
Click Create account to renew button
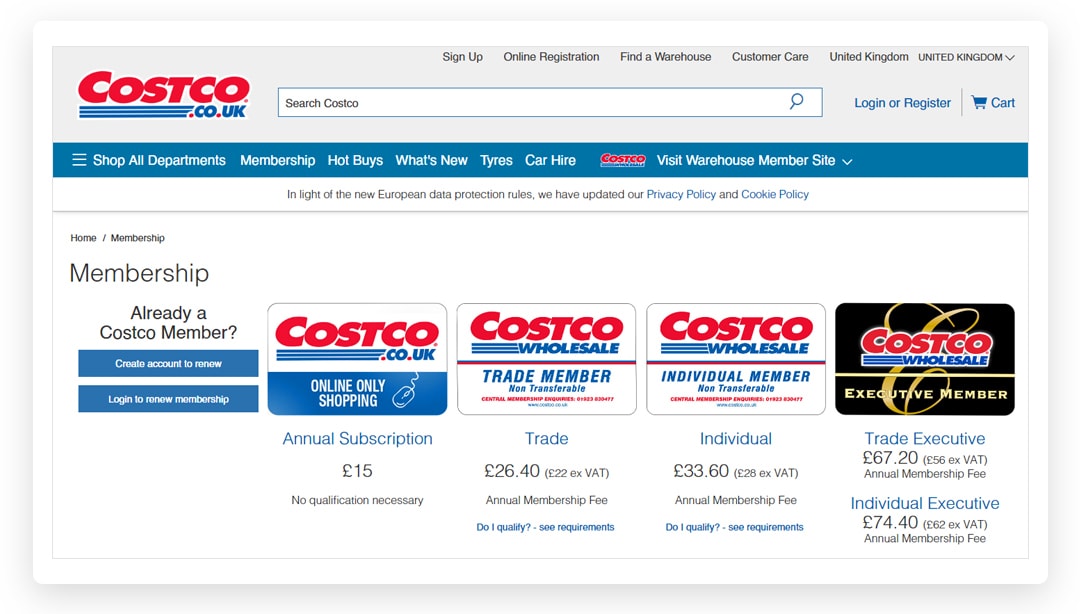[168, 363]
